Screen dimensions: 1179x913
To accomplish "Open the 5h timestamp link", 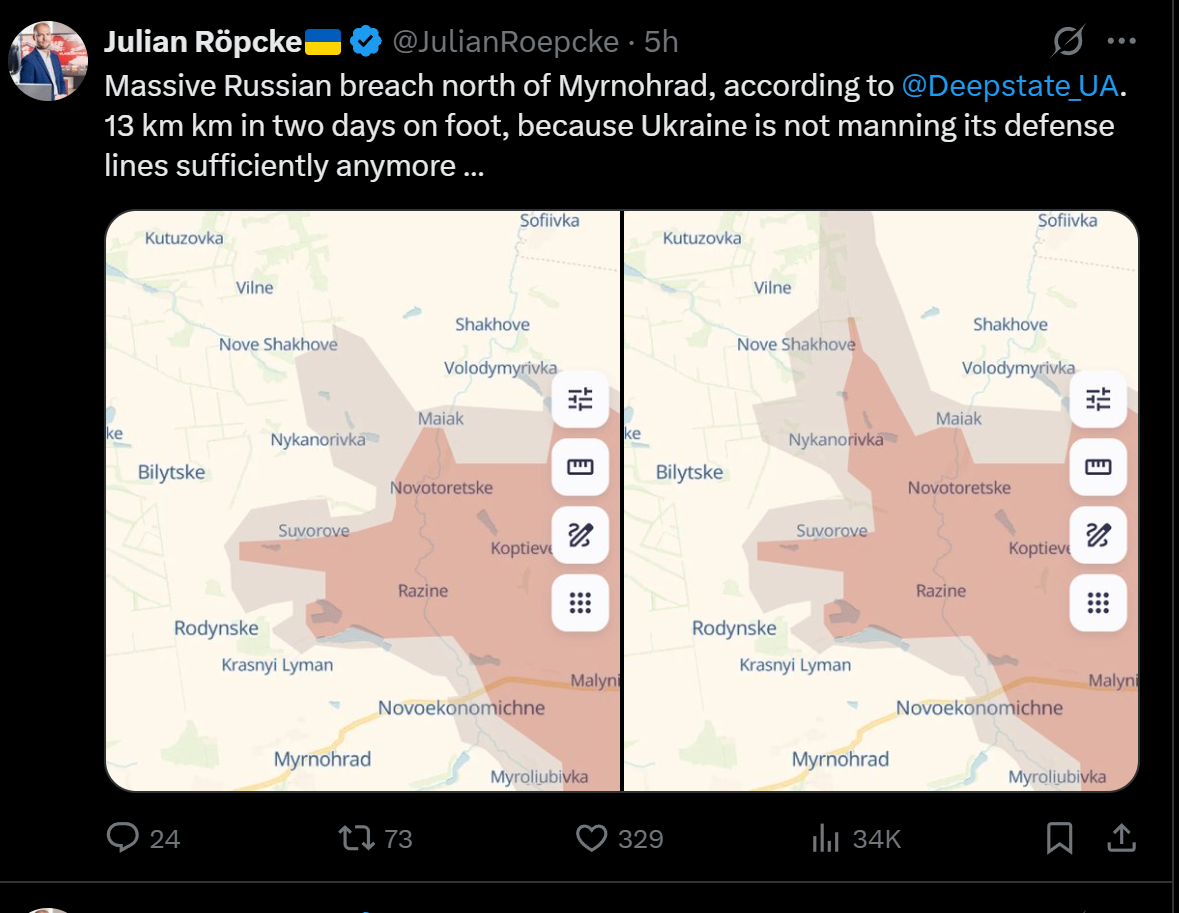I will (661, 42).
